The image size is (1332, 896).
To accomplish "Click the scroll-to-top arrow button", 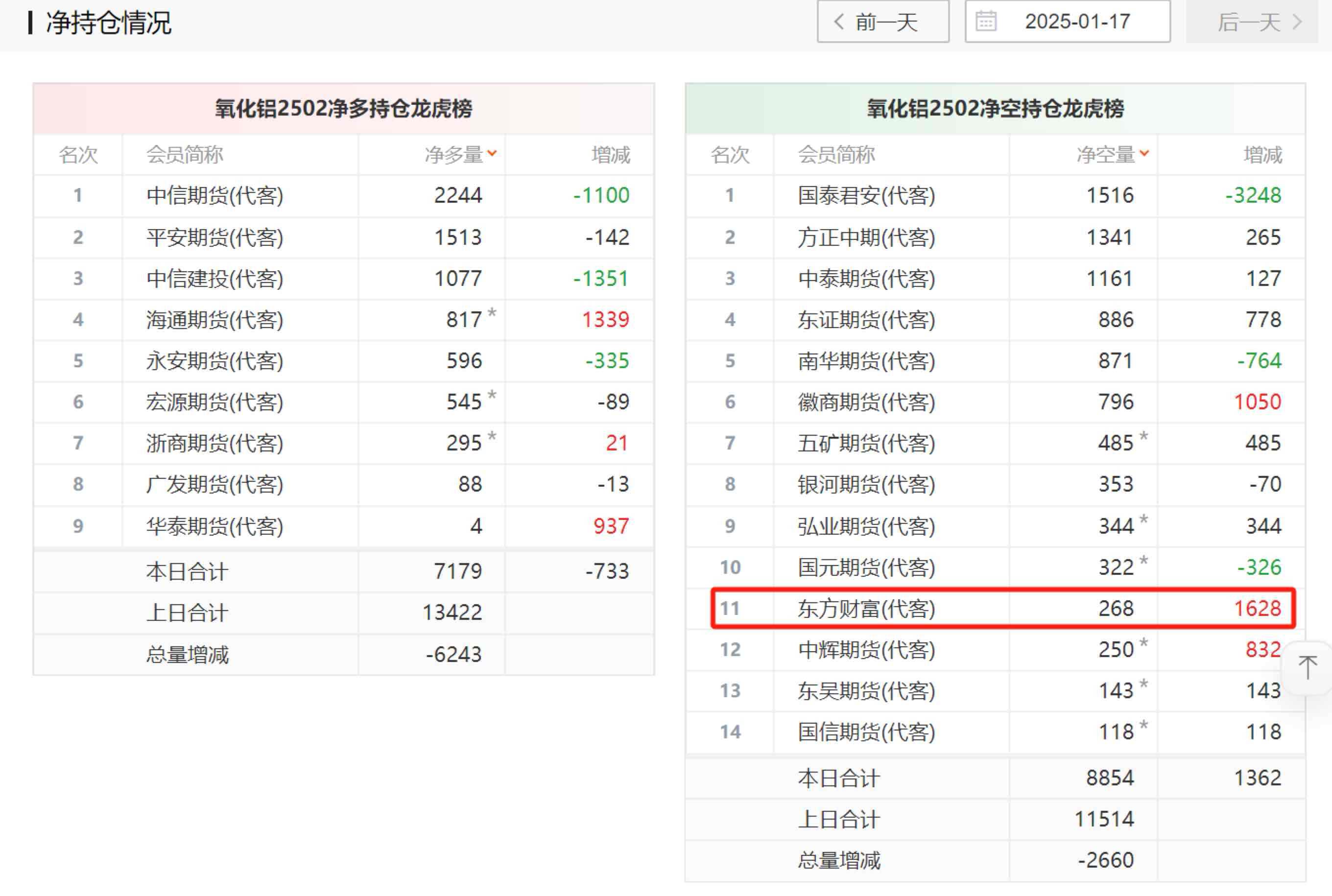I will [x=1308, y=667].
